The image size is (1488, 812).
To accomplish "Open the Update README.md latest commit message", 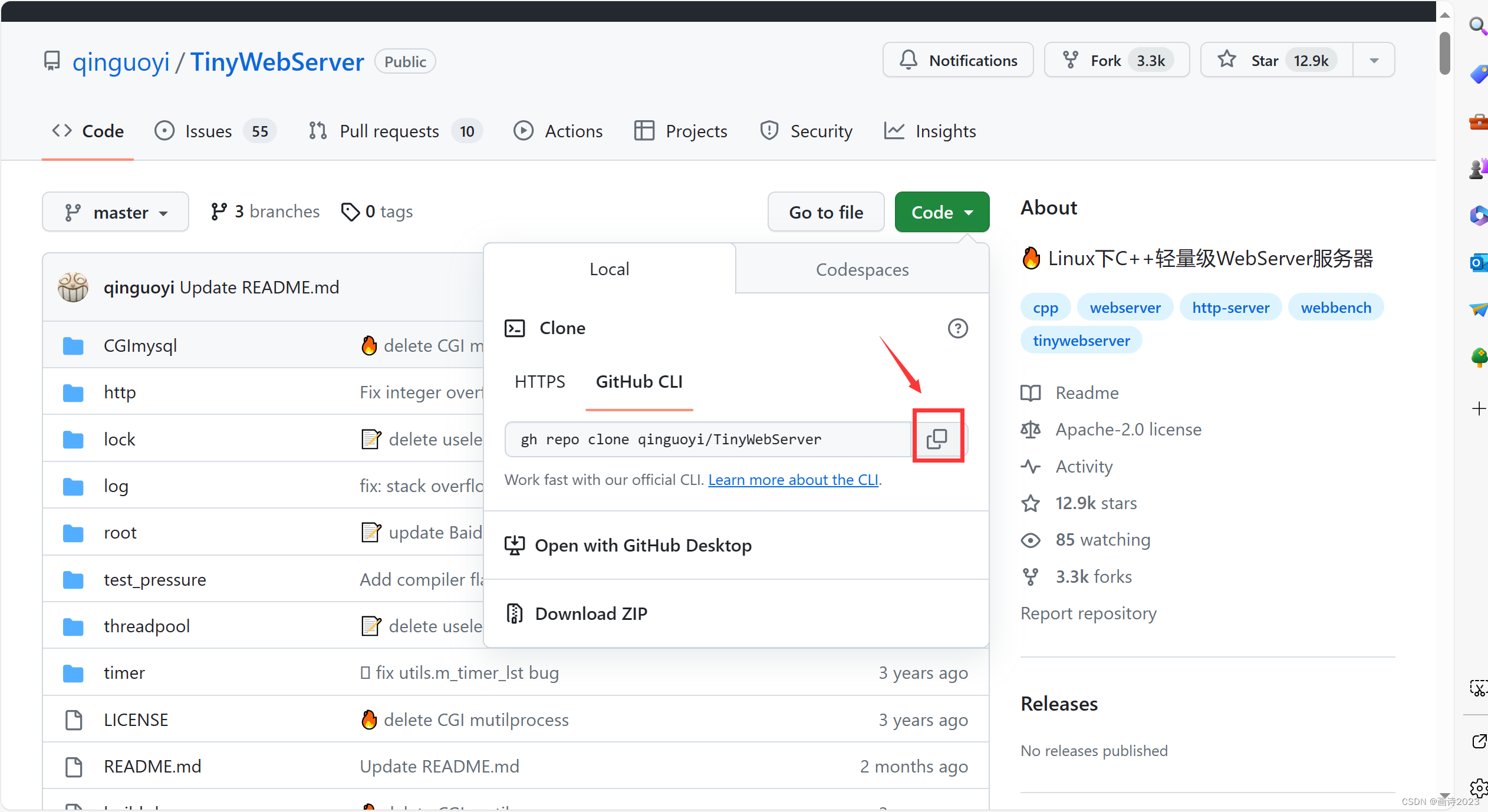I will [259, 287].
